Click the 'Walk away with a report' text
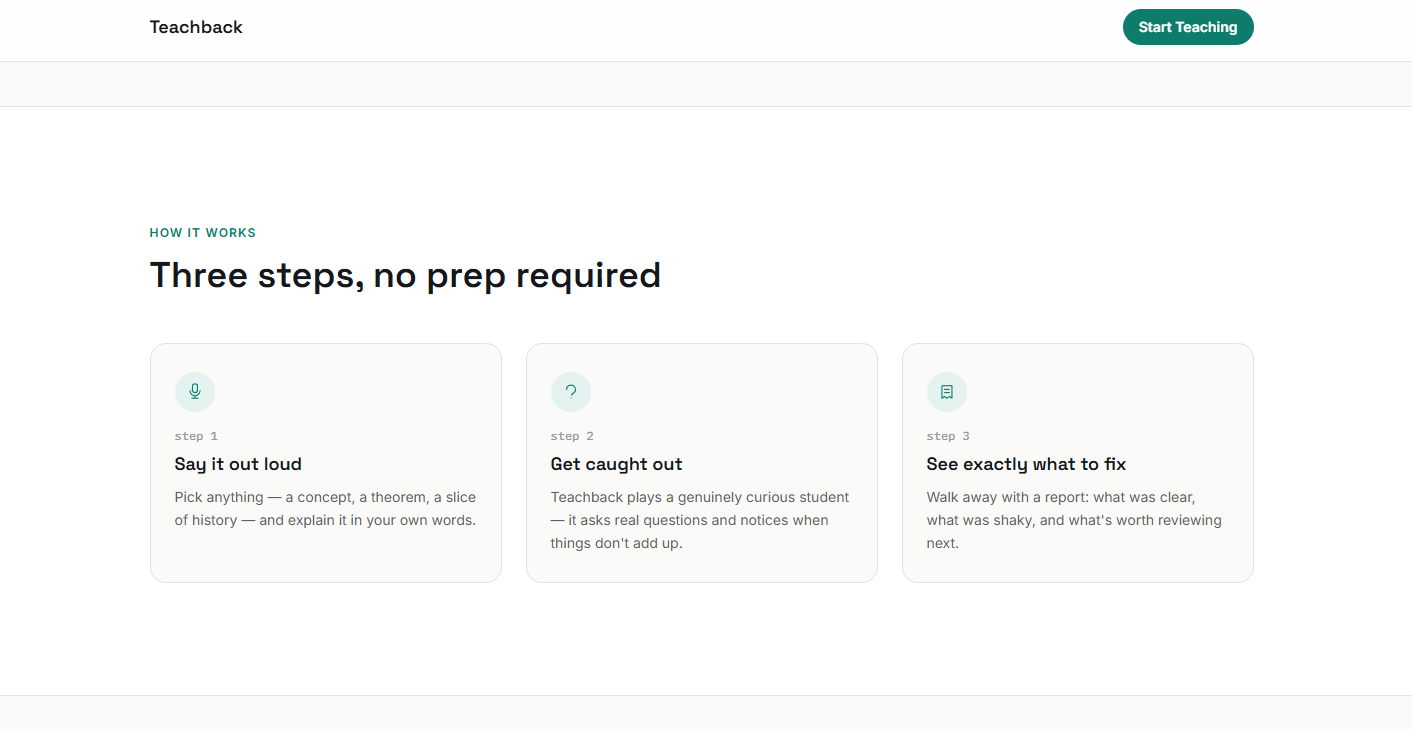The height and width of the screenshot is (729, 1412). (x=1074, y=520)
